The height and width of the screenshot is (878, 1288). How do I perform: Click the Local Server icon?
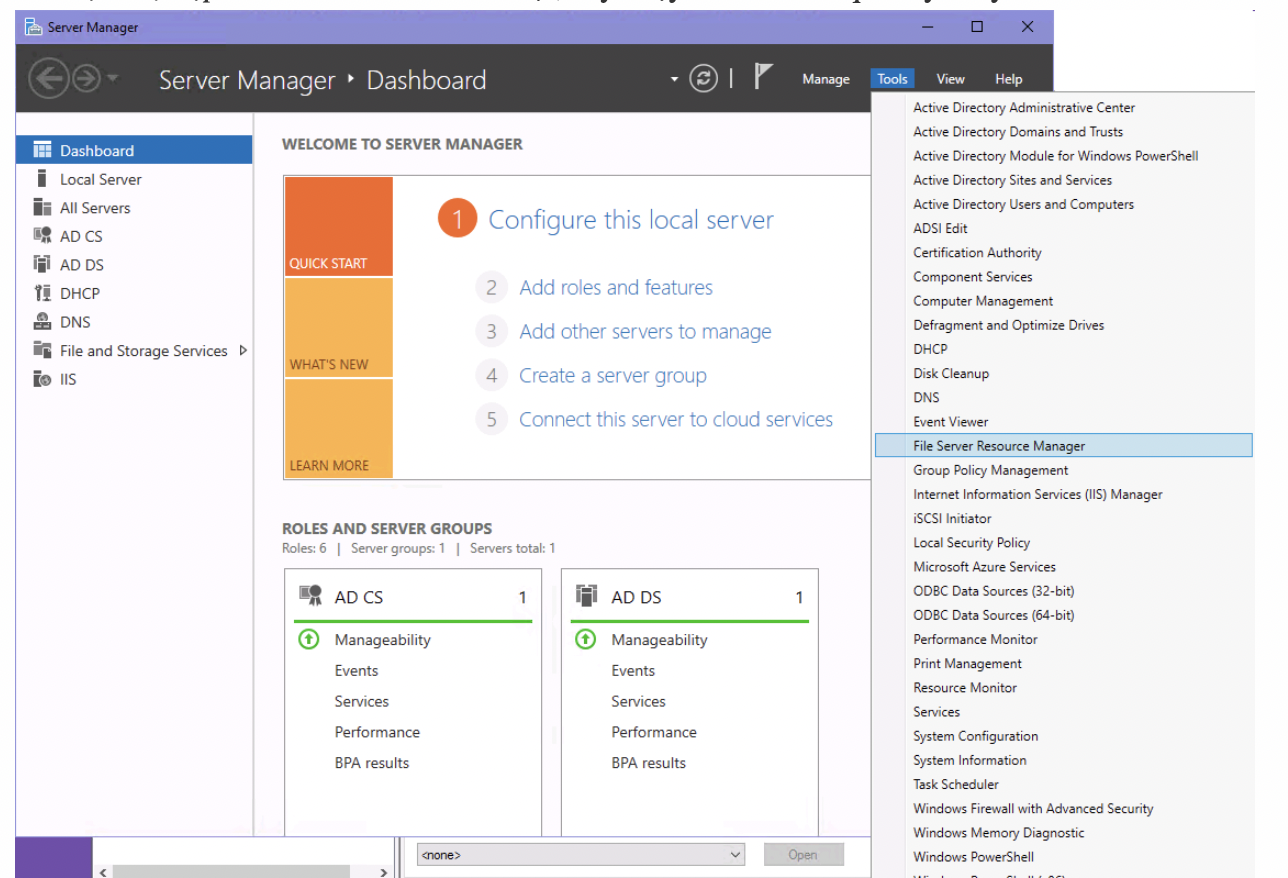(42, 179)
